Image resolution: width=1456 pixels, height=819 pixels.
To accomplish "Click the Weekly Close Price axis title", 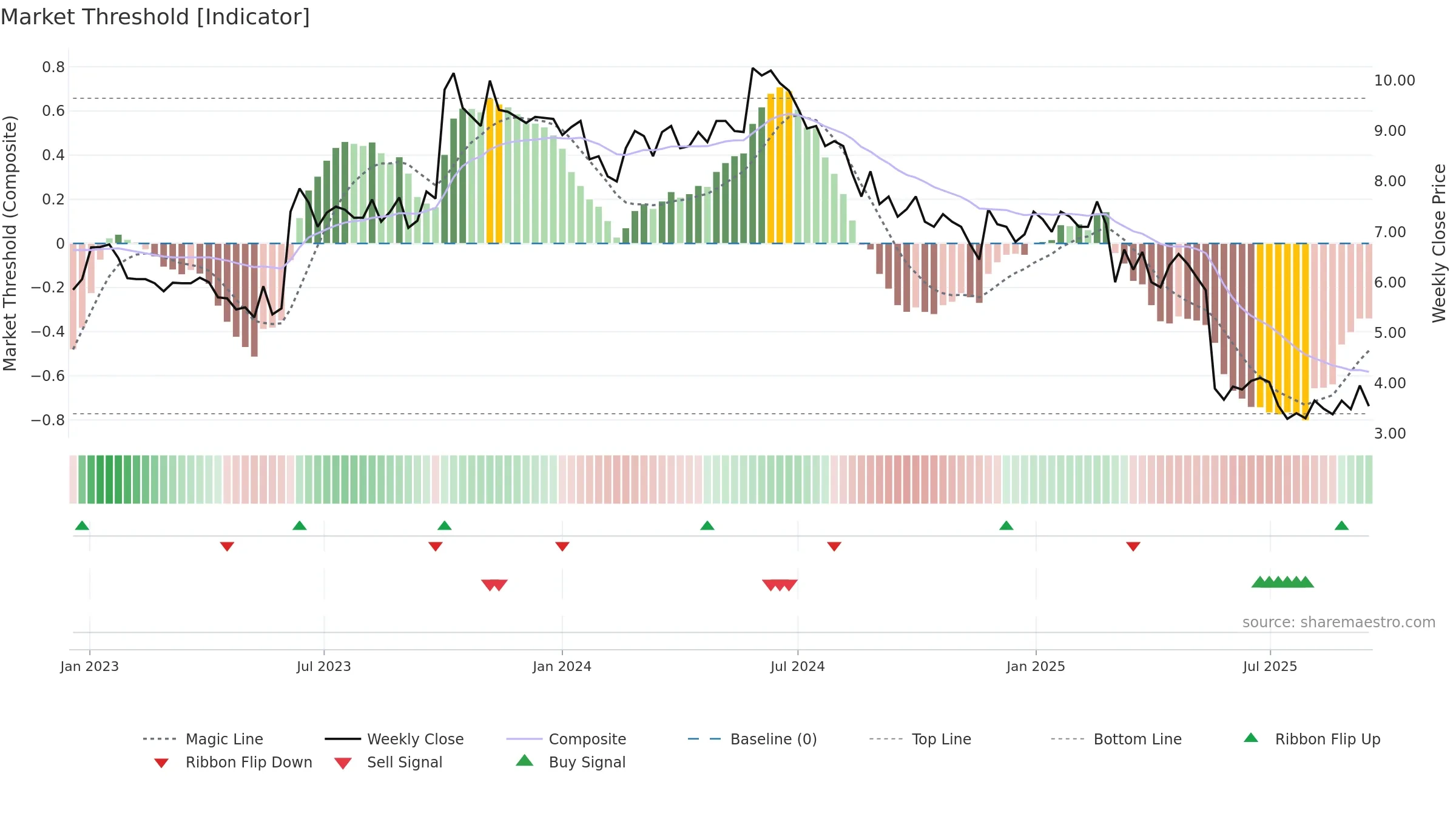I will click(x=1439, y=243).
